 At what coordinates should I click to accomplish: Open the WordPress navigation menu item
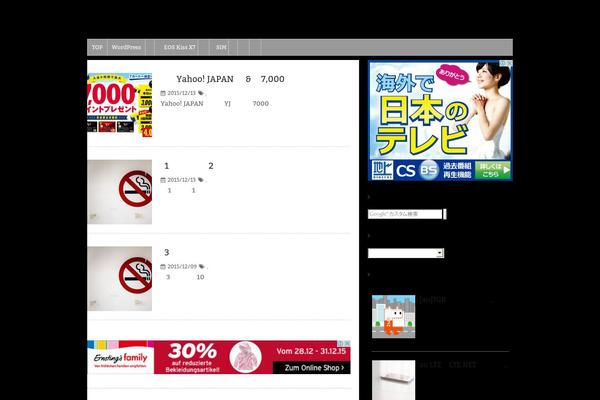point(126,47)
